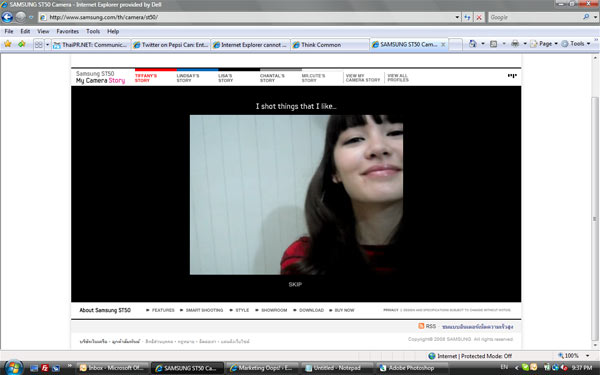The height and width of the screenshot is (375, 600).
Task: Click the orange RSS feed icon
Action: pyautogui.click(x=421, y=326)
